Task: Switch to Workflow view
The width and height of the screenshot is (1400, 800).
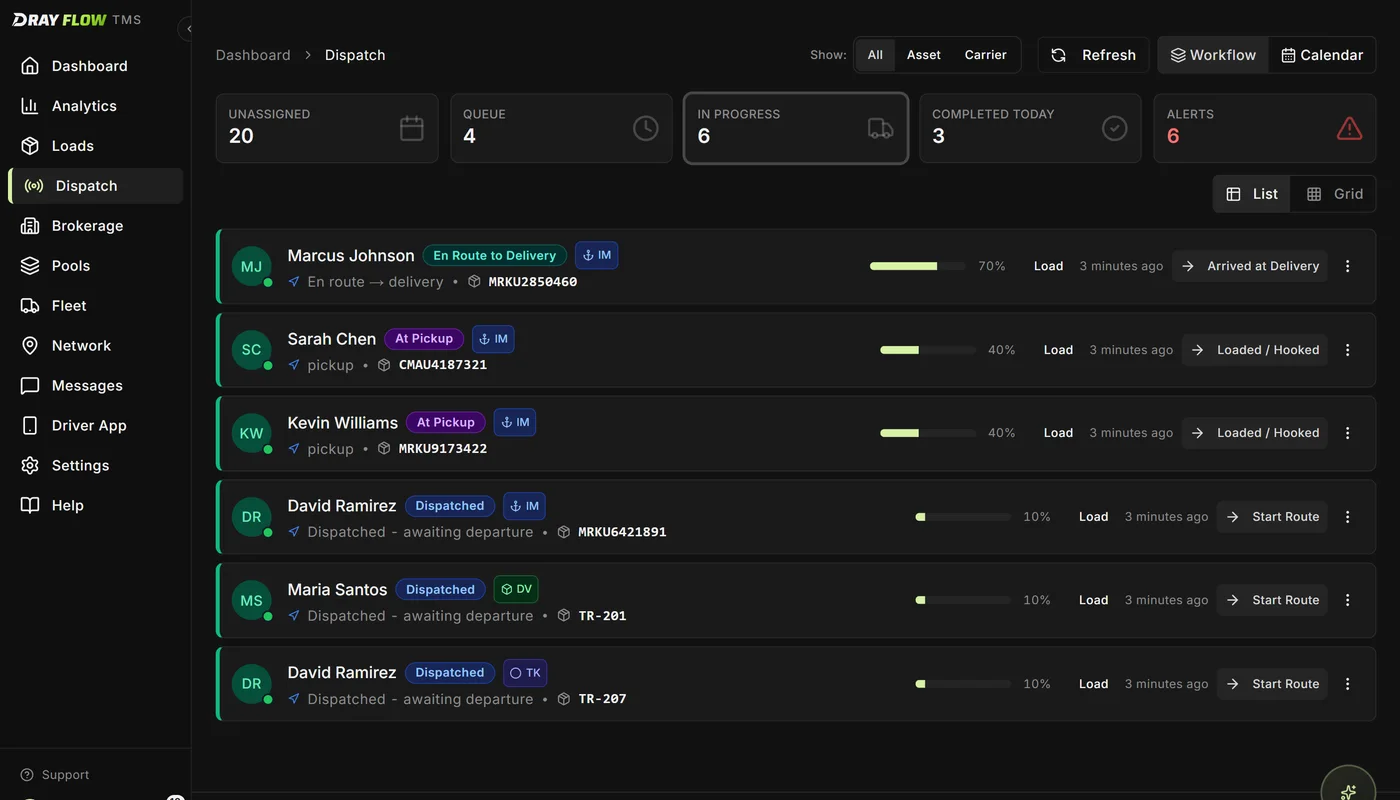Action: coord(1213,55)
